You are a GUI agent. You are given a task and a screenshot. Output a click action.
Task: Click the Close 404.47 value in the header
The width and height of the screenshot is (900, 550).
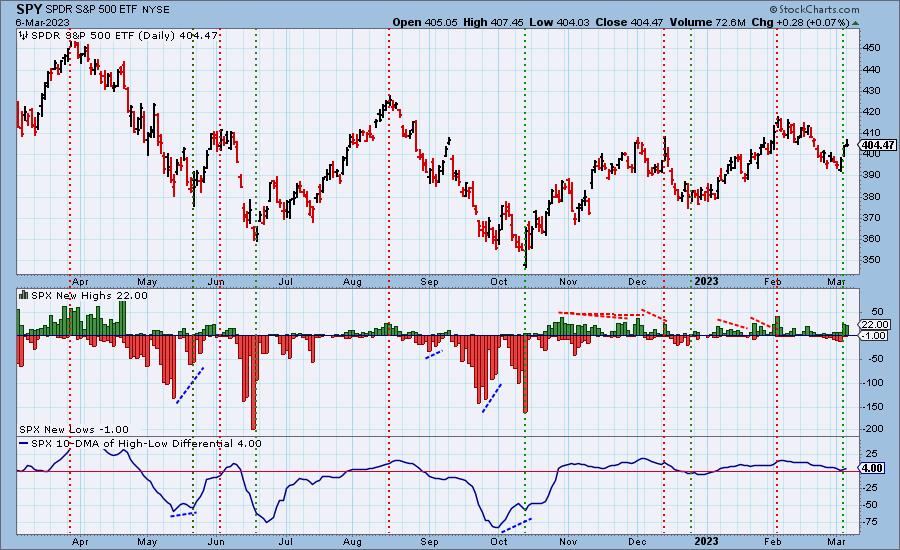click(x=629, y=22)
